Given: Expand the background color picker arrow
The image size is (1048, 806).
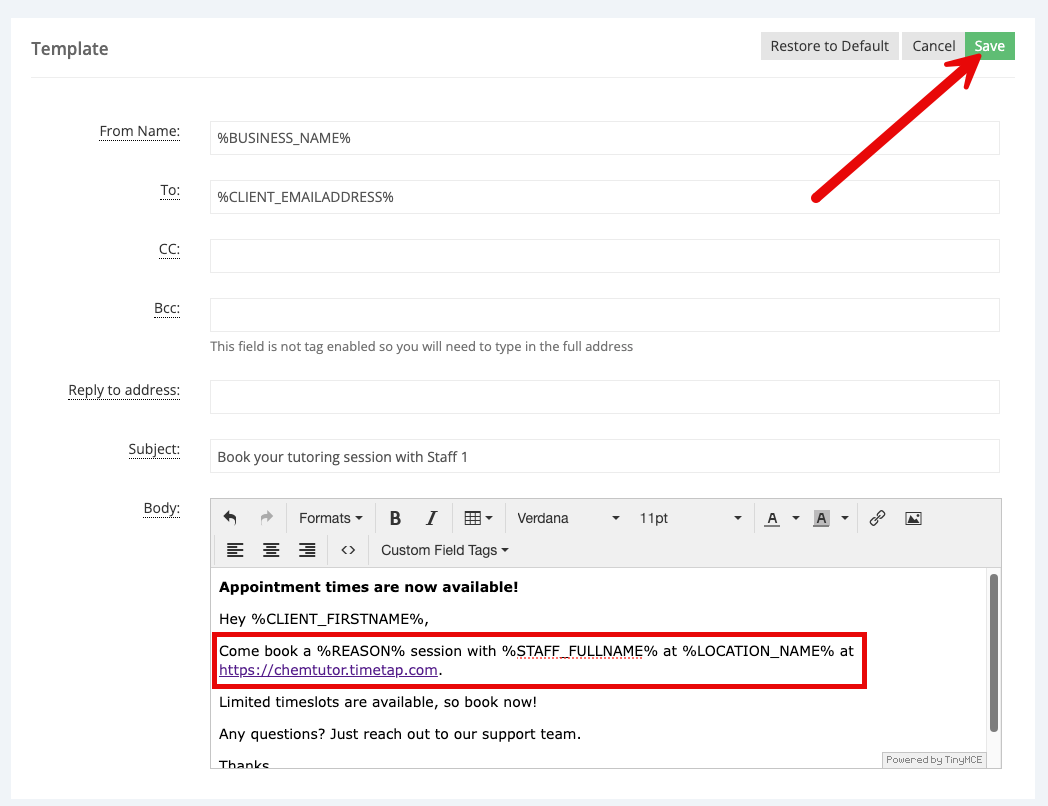Looking at the screenshot, I should (x=845, y=518).
